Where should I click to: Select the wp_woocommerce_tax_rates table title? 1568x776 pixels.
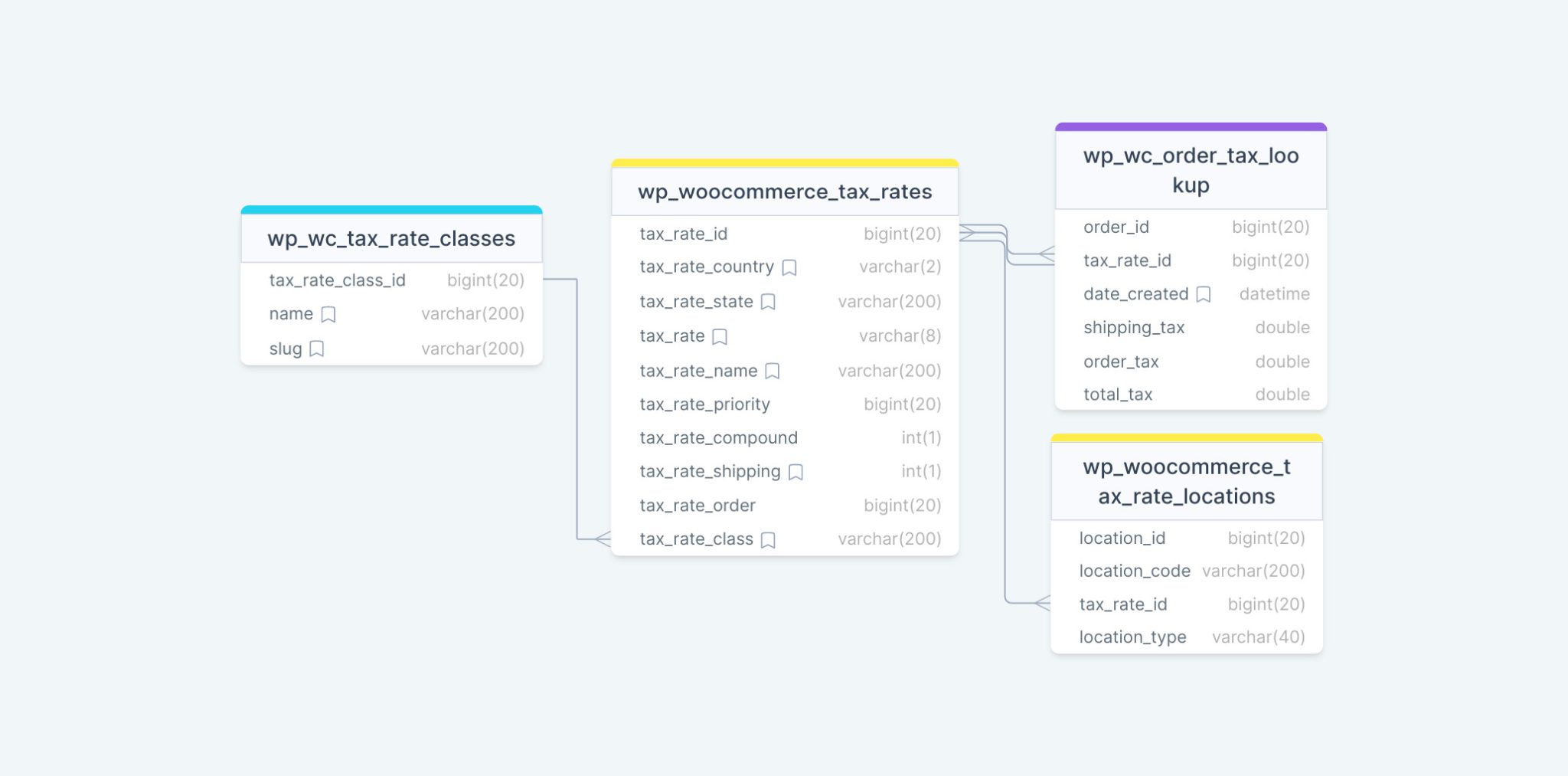click(784, 192)
